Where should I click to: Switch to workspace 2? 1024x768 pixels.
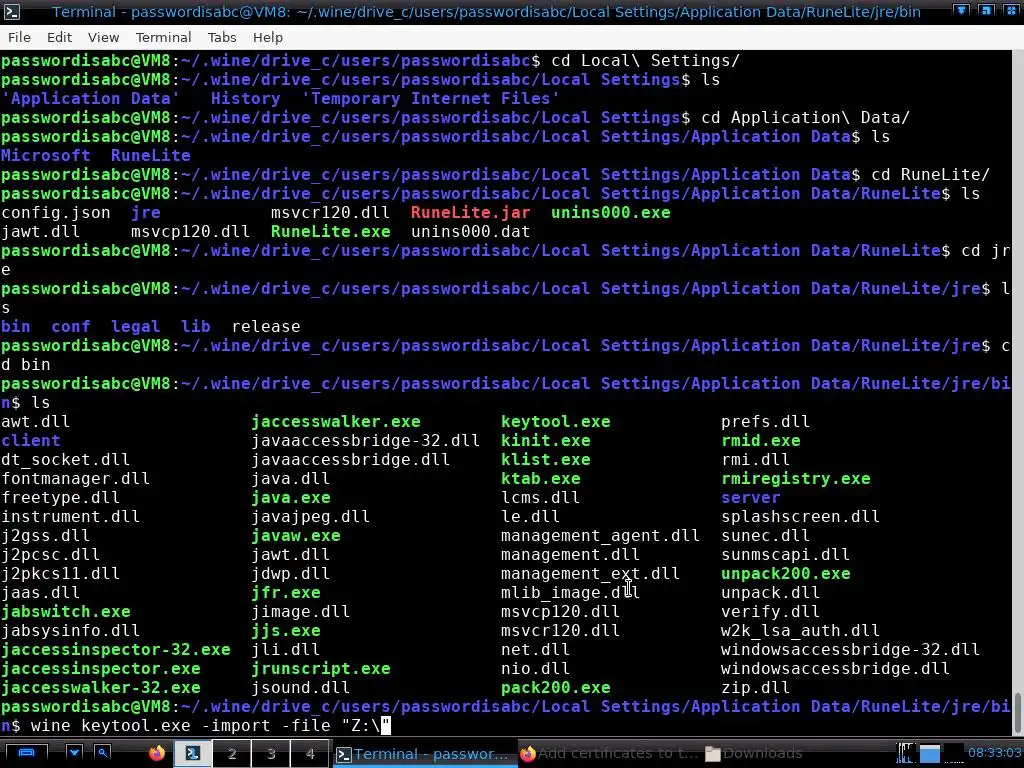(232, 753)
